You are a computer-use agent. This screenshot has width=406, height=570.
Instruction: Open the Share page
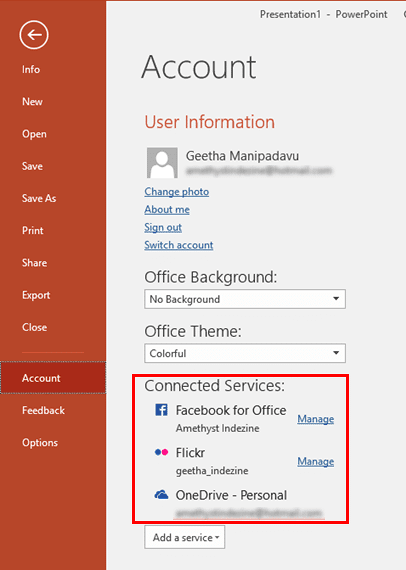tap(35, 263)
